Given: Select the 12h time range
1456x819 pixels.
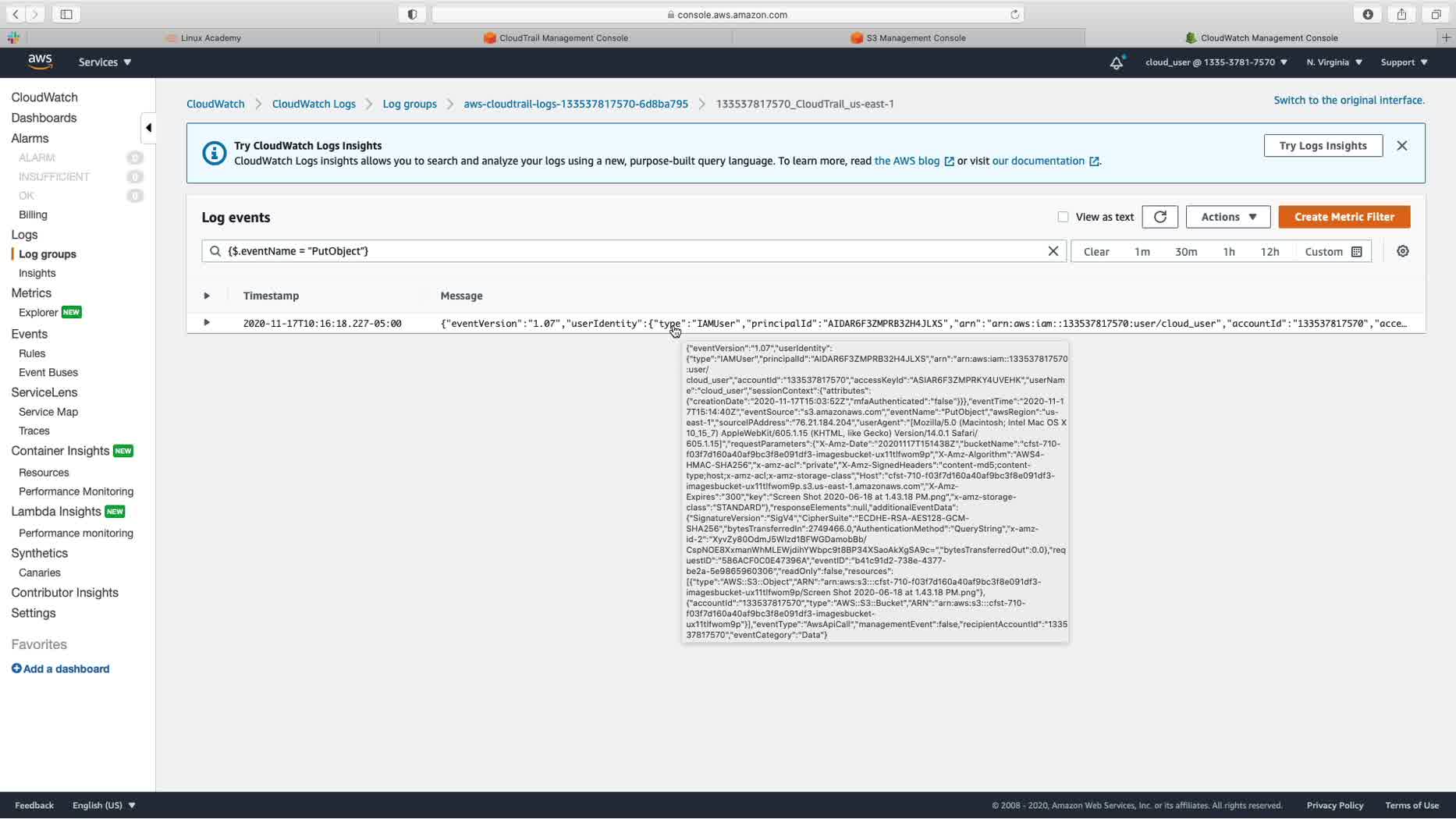Looking at the screenshot, I should [1270, 251].
